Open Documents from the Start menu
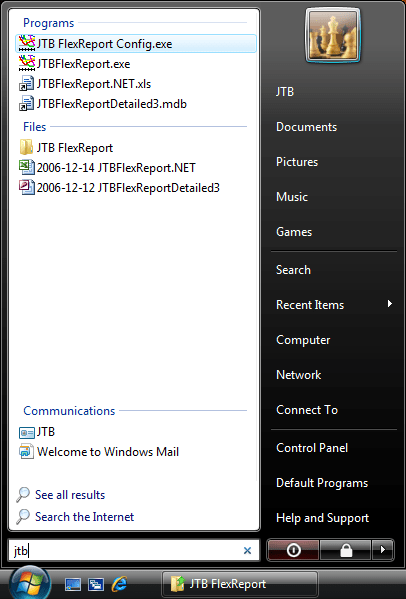This screenshot has height=599, width=406. coord(306,127)
